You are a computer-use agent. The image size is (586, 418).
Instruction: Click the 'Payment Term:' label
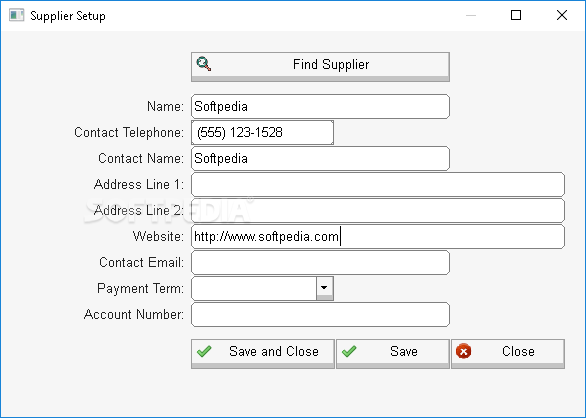coord(140,289)
